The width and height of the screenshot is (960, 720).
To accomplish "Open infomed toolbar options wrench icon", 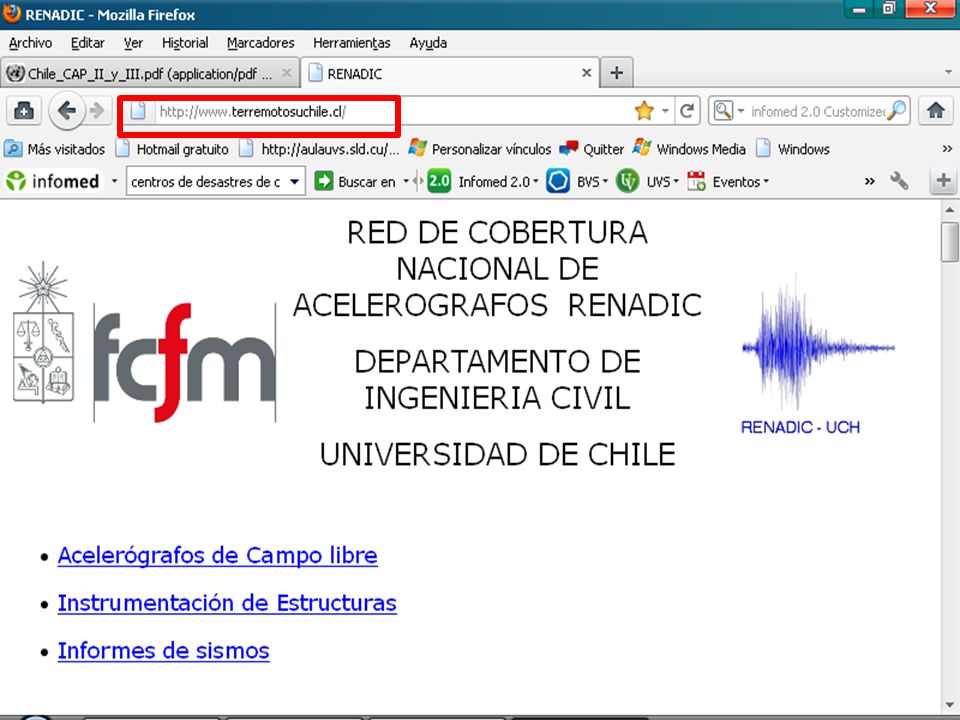I will click(898, 181).
